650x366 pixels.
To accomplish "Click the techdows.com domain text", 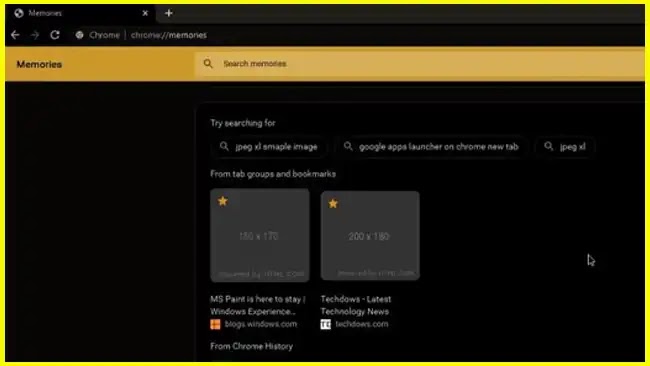I will coord(362,324).
